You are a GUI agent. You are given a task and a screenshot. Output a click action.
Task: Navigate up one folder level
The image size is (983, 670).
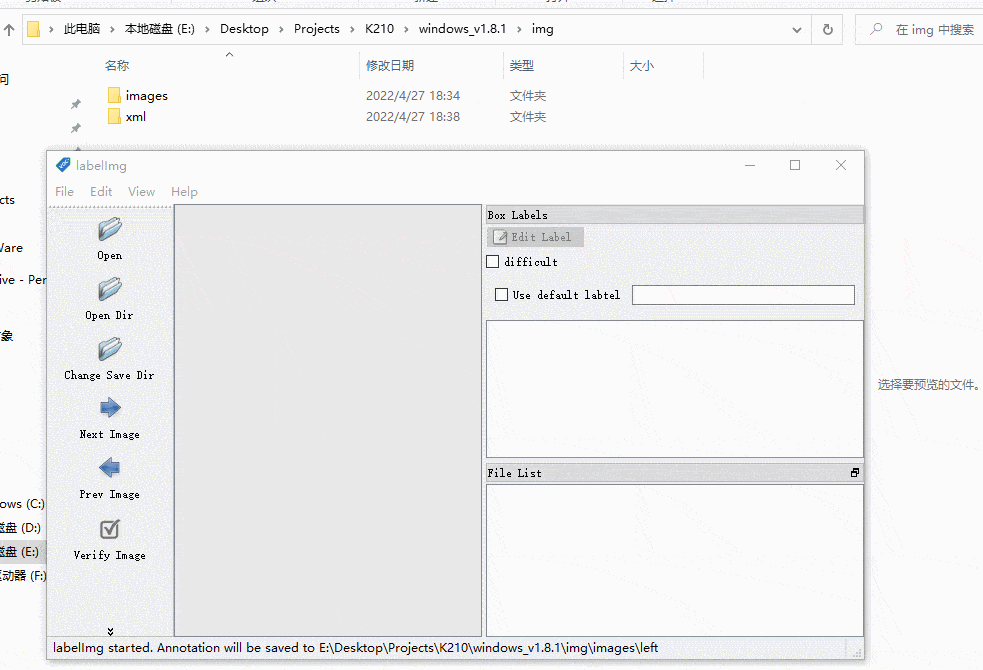pos(9,30)
